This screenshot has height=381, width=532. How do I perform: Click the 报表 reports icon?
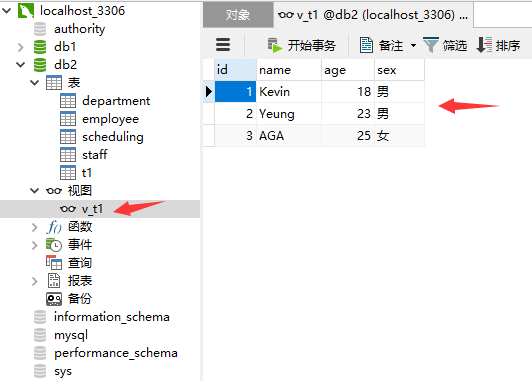[54, 281]
